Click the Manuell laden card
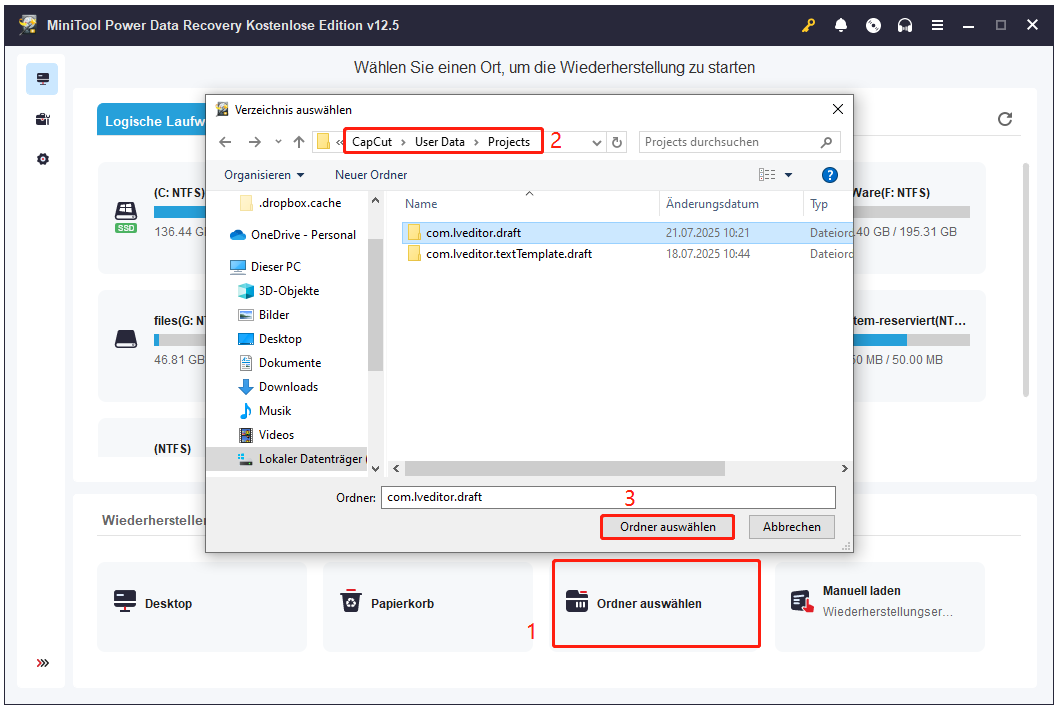The width and height of the screenshot is (1061, 711). point(880,607)
